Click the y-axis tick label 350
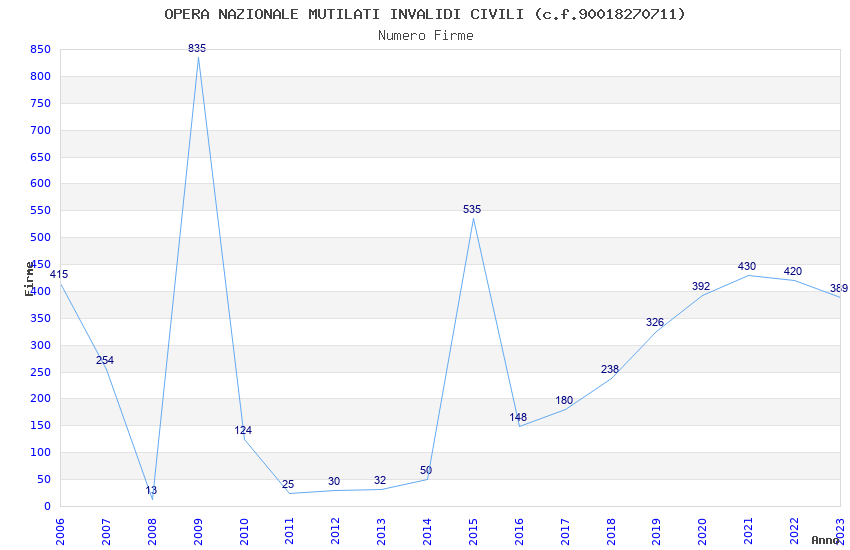The height and width of the screenshot is (550, 850). [x=40, y=318]
